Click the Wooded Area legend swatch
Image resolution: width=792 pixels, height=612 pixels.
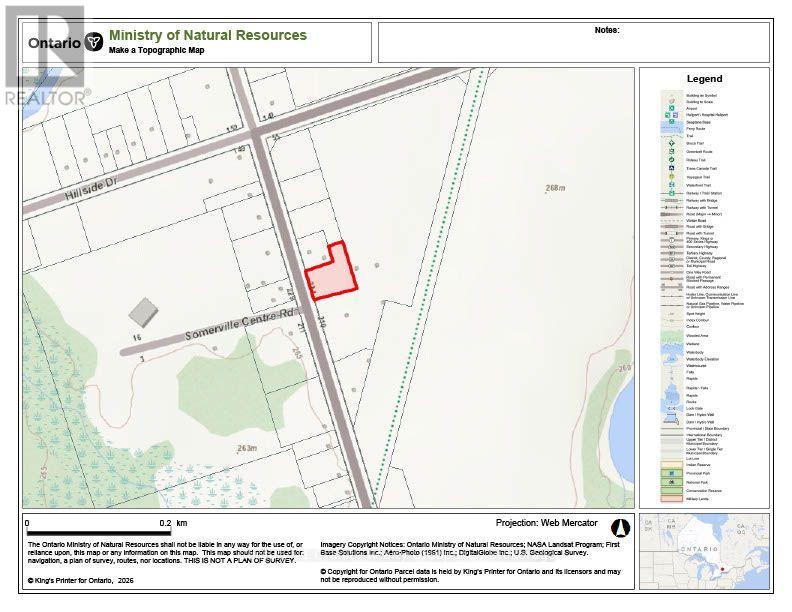click(x=672, y=336)
